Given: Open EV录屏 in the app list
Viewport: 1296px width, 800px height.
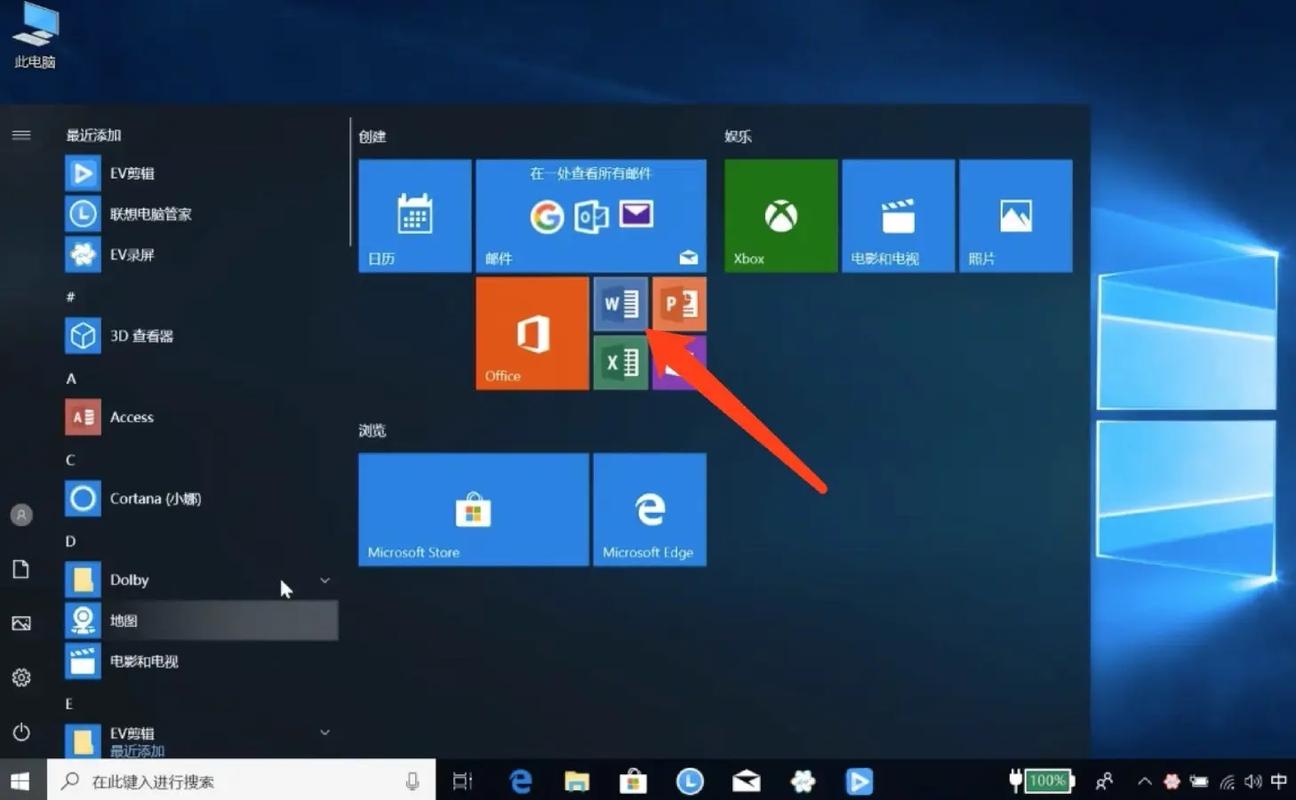Looking at the screenshot, I should pos(200,255).
